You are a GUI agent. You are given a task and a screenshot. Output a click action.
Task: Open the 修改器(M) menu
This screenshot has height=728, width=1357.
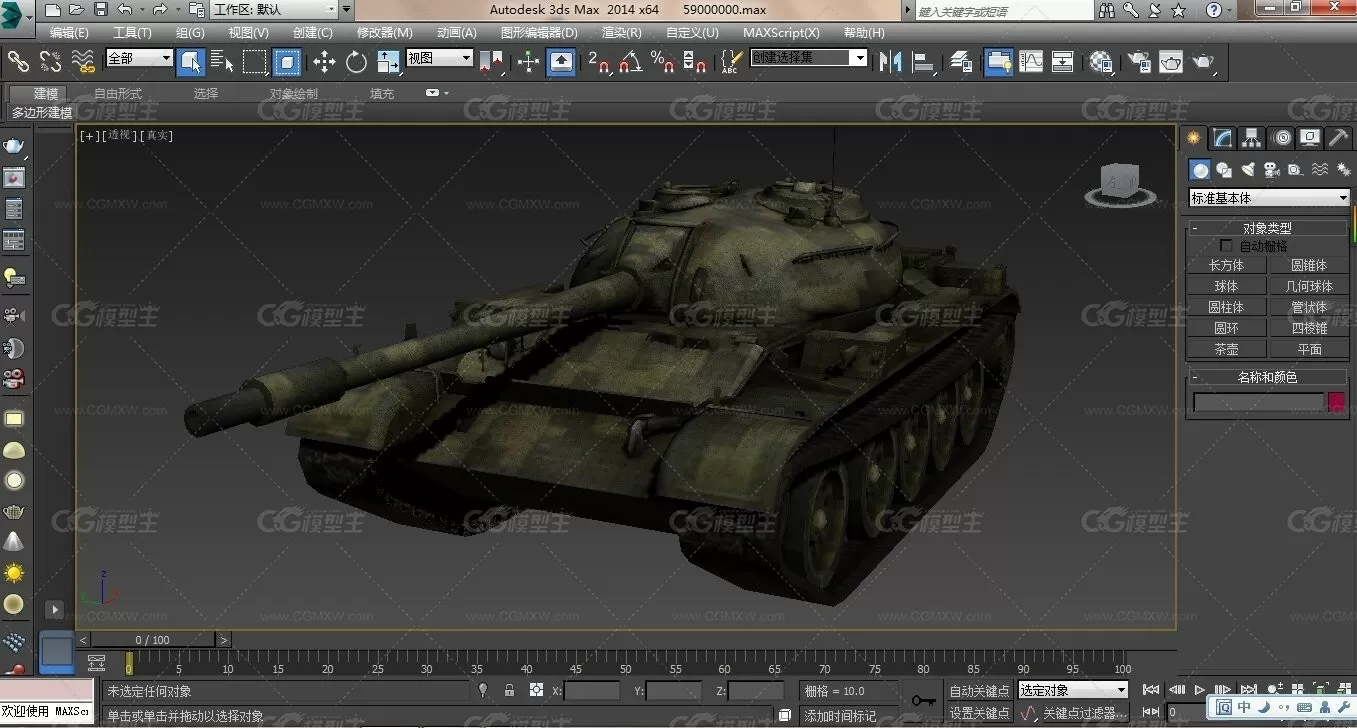(384, 33)
